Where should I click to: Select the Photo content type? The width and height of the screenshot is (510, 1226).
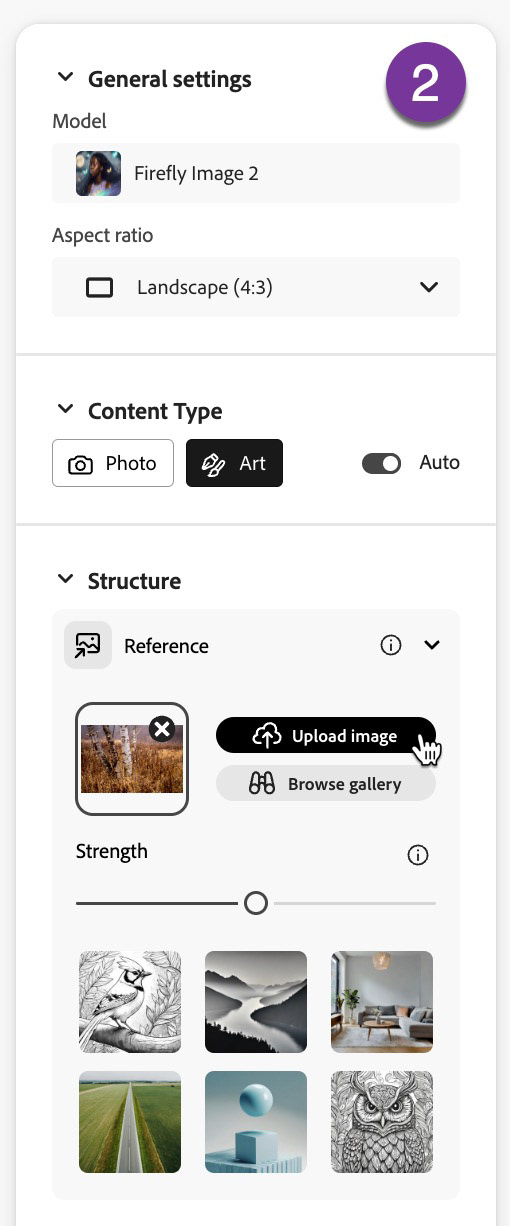pos(113,463)
